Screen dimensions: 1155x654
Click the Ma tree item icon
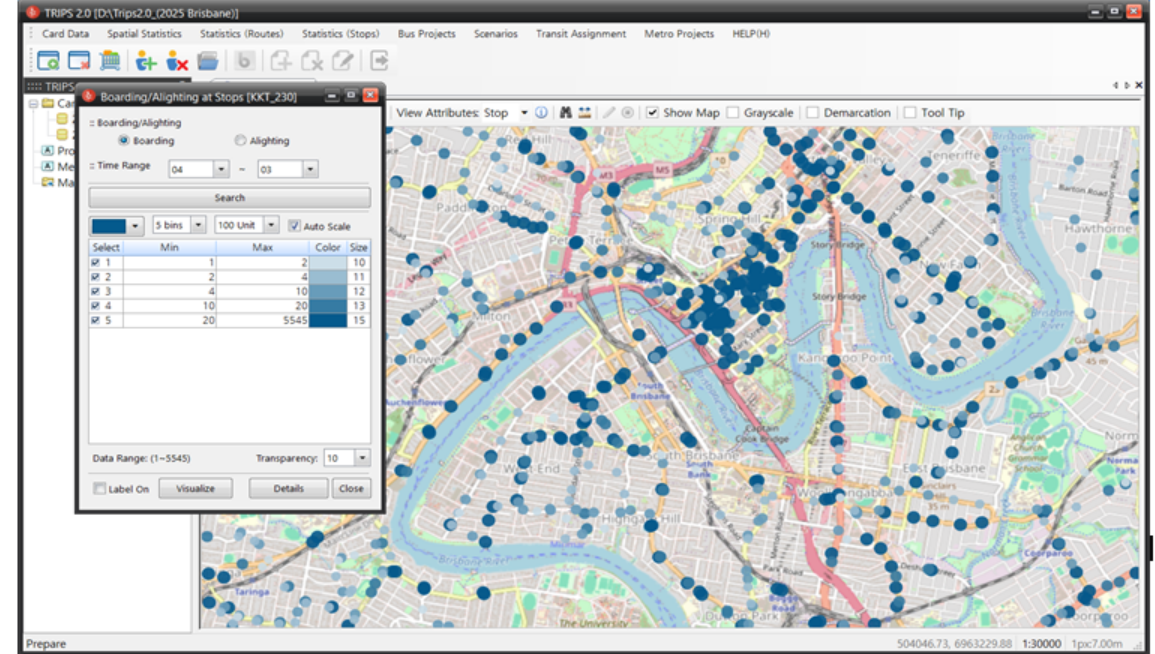click(x=48, y=182)
